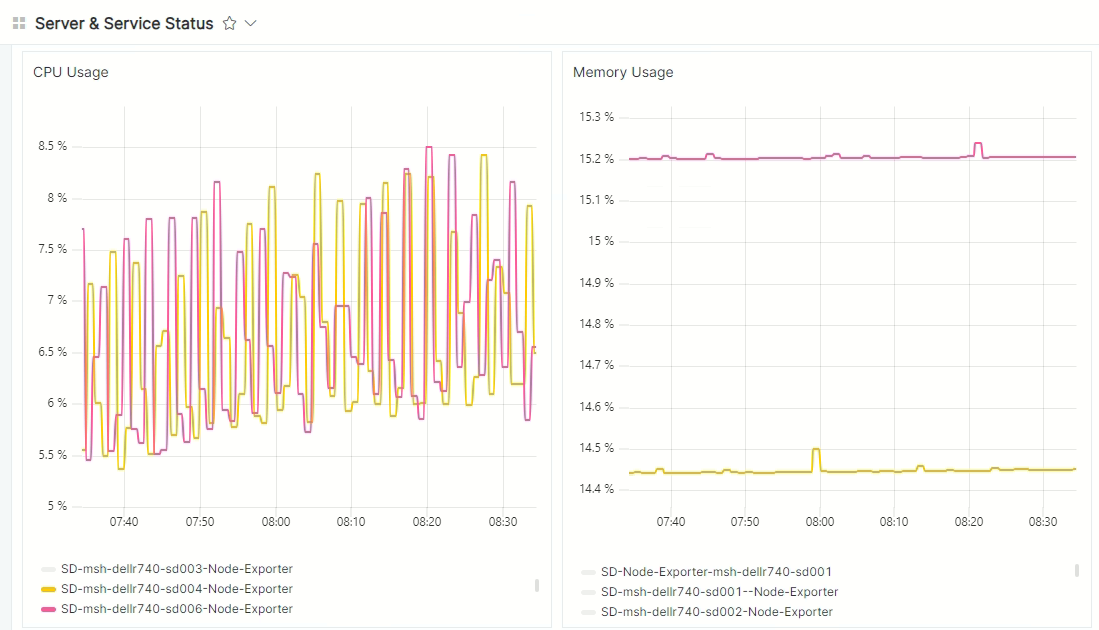This screenshot has height=630, width=1099.
Task: Toggle SD-msh-dellr740-sd001--Node-Exporter legend entry
Action: 719,592
